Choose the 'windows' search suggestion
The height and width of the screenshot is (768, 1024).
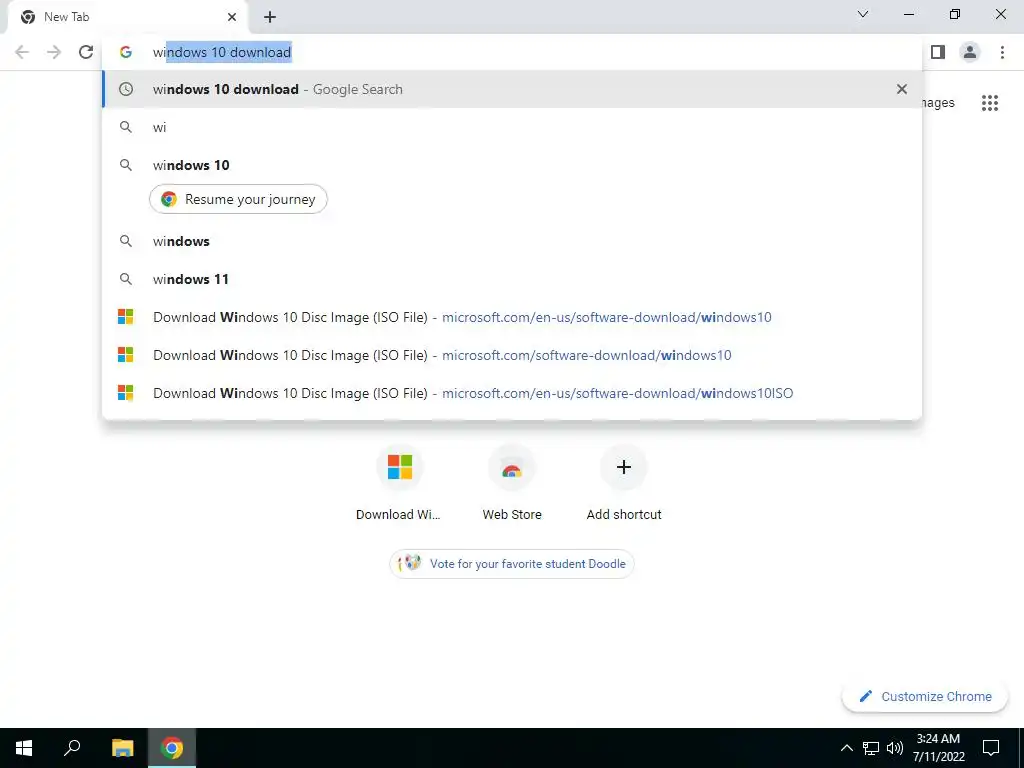pyautogui.click(x=512, y=241)
